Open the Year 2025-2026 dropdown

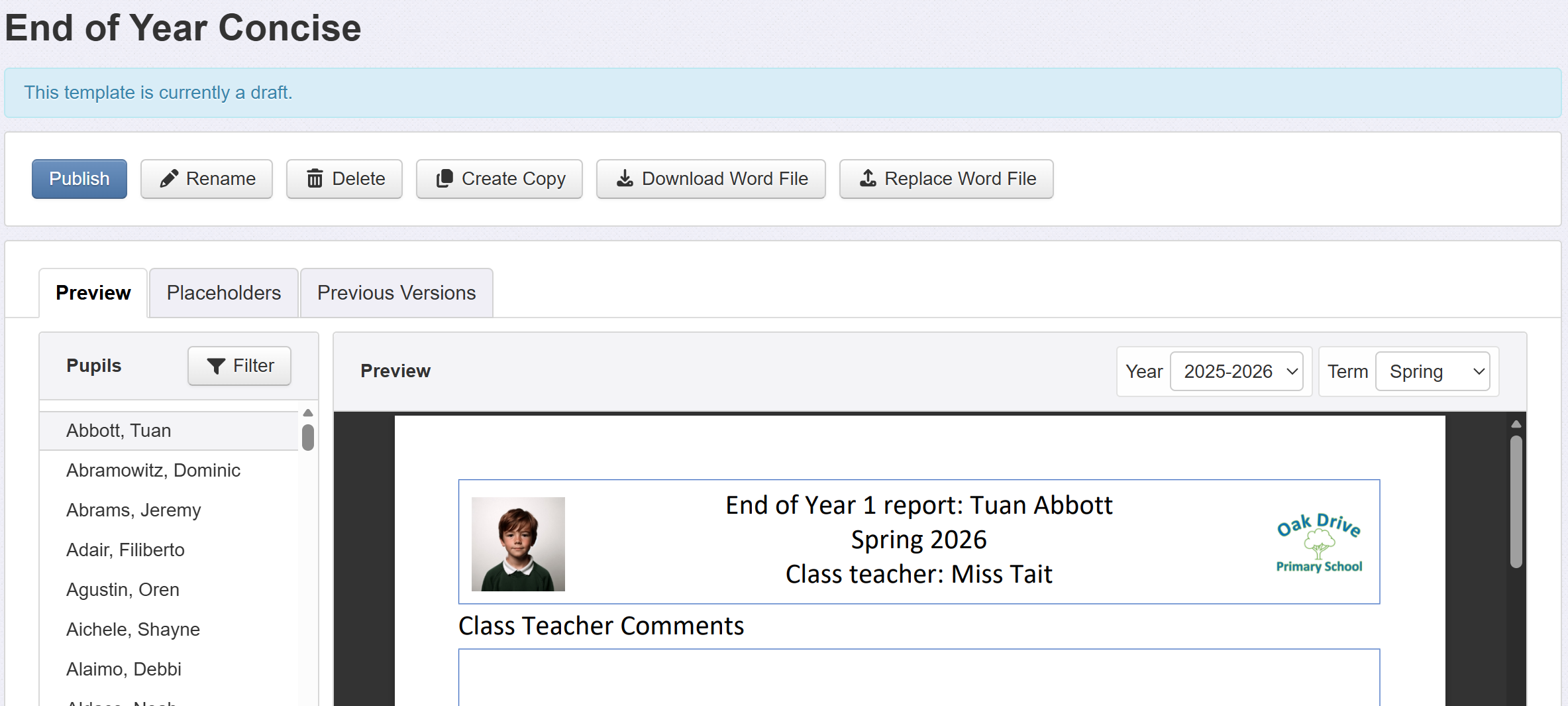point(1236,371)
